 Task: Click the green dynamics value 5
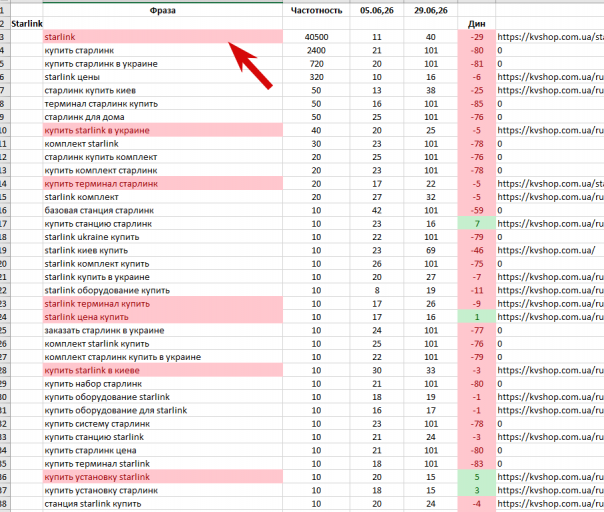coord(476,477)
